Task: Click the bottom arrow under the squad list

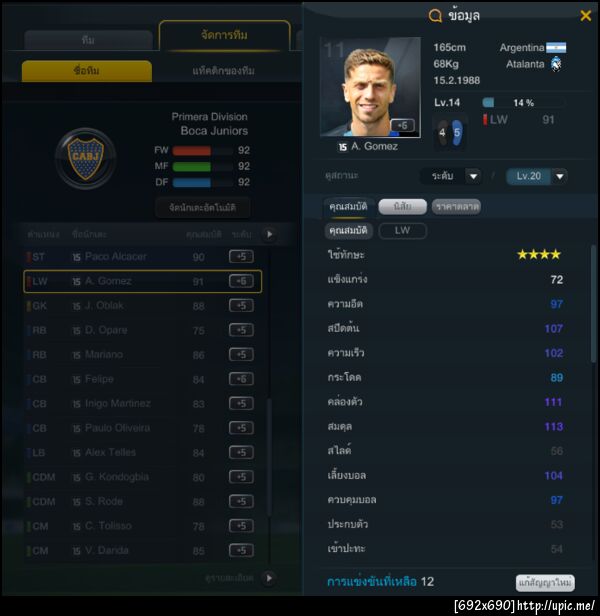Action: pyautogui.click(x=269, y=578)
